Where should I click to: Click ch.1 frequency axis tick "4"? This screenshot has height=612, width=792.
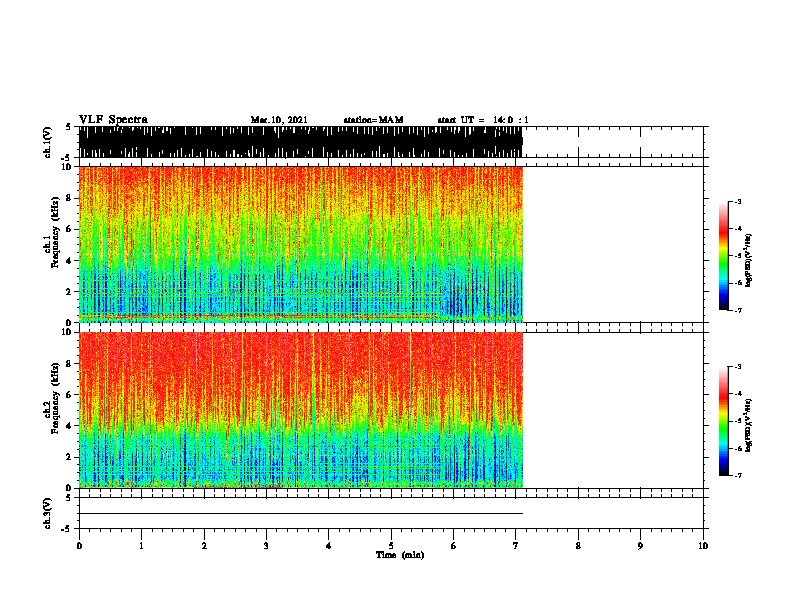tap(69, 261)
